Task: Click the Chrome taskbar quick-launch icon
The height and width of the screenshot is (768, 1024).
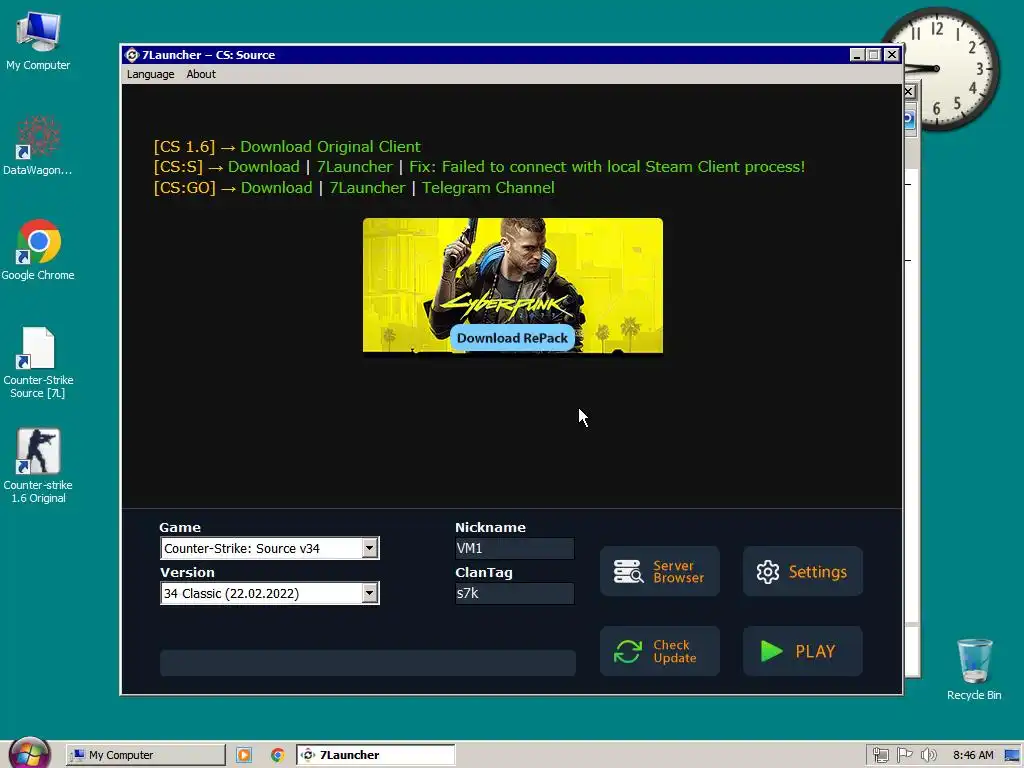Action: 278,755
